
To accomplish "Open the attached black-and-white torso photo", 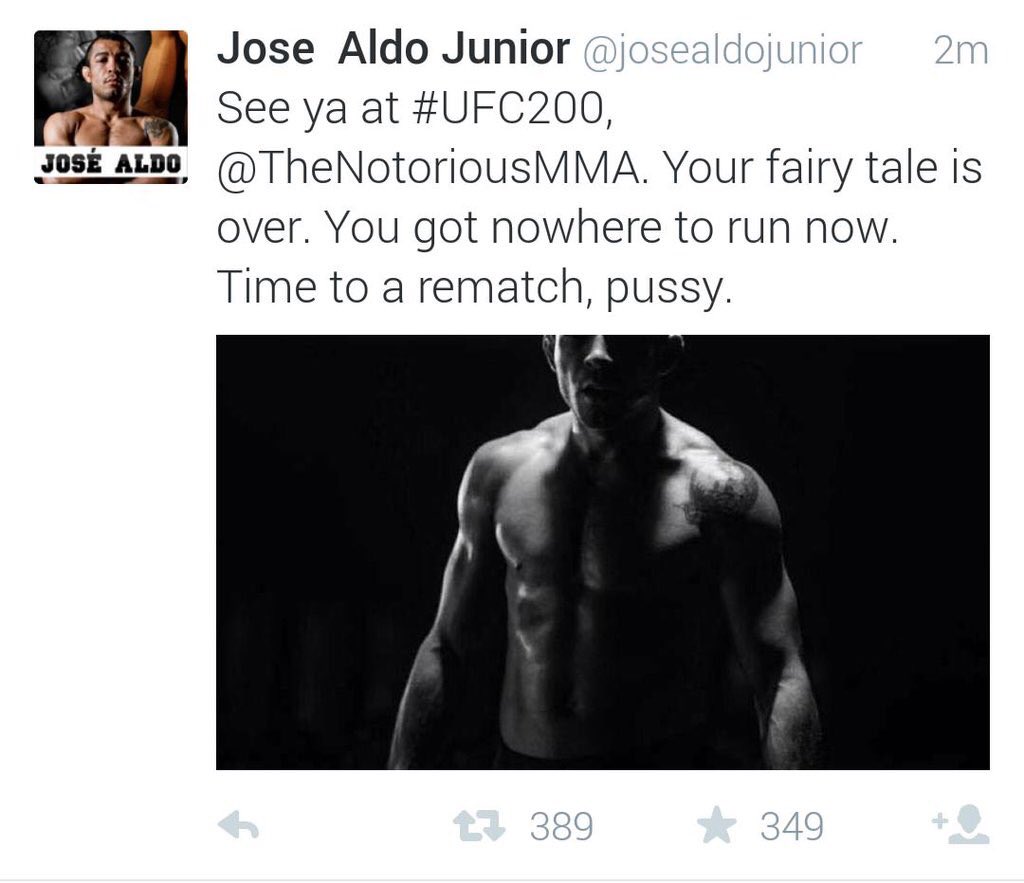I will coord(603,553).
